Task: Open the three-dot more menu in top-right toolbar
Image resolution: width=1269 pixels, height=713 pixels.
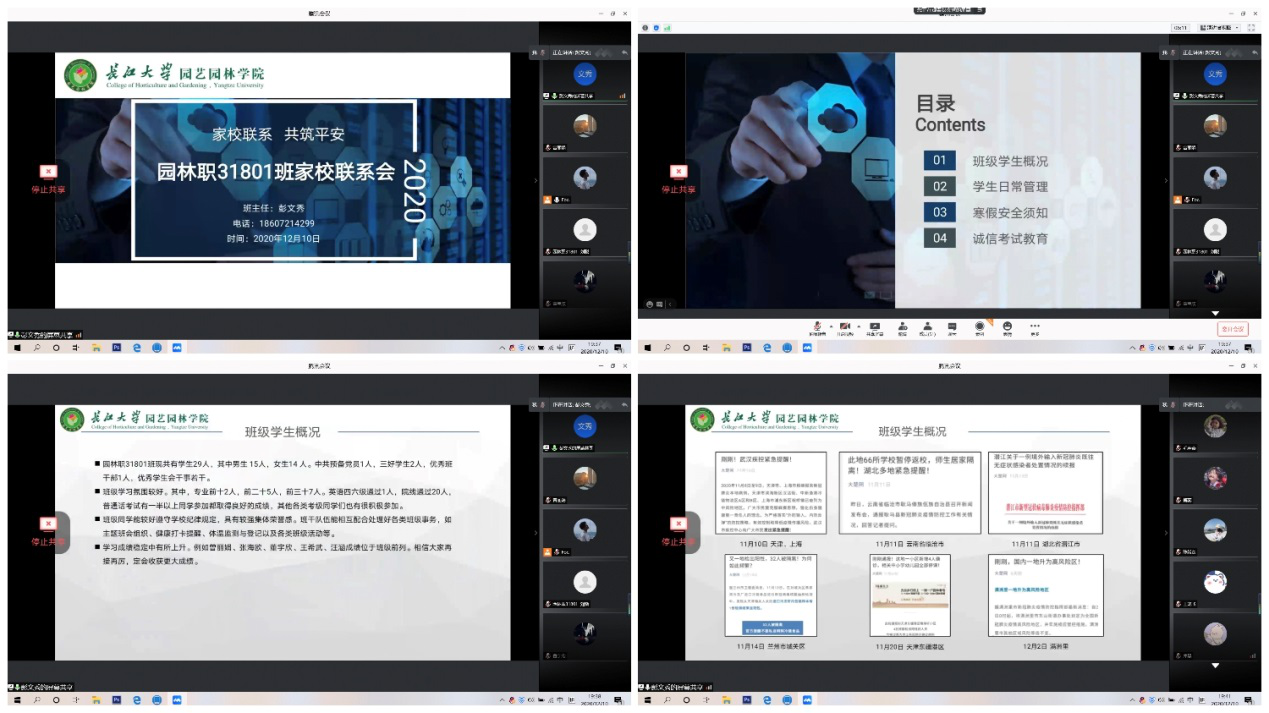Action: click(1034, 326)
